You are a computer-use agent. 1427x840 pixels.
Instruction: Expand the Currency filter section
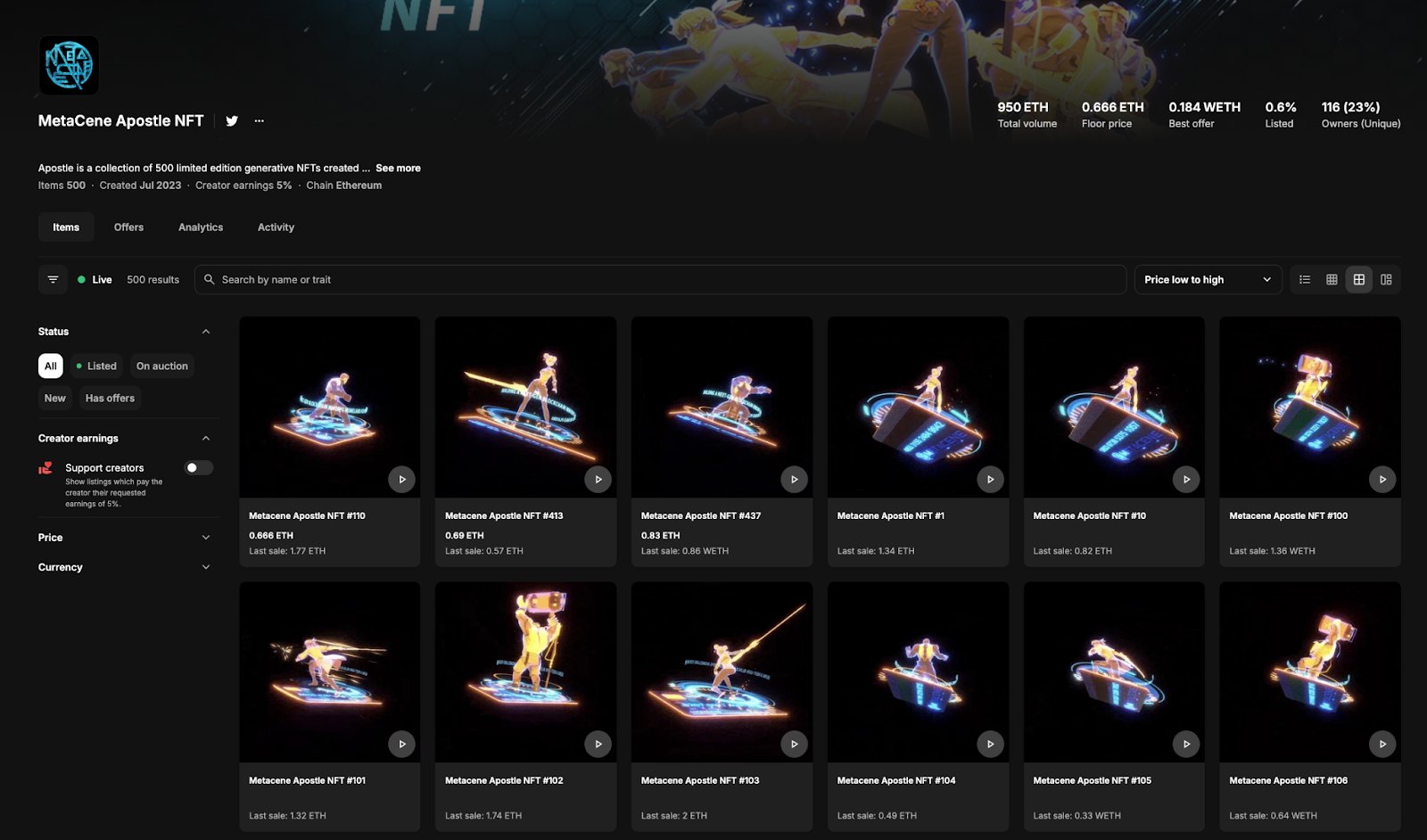206,567
